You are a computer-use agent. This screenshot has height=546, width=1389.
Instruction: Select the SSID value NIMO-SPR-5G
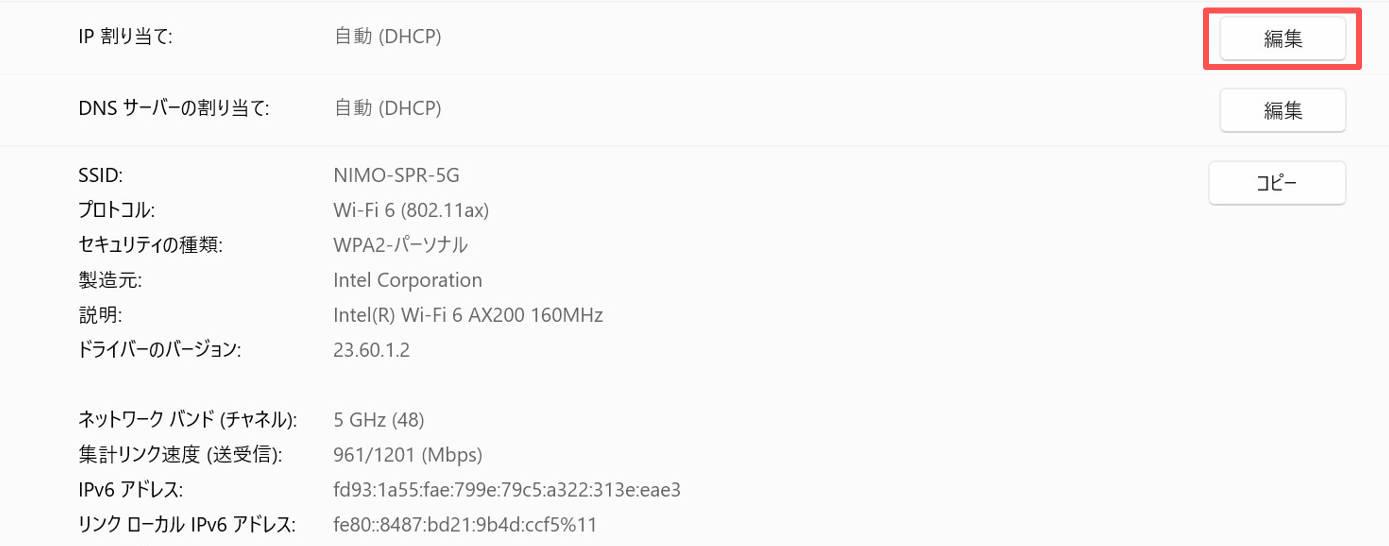tap(396, 176)
